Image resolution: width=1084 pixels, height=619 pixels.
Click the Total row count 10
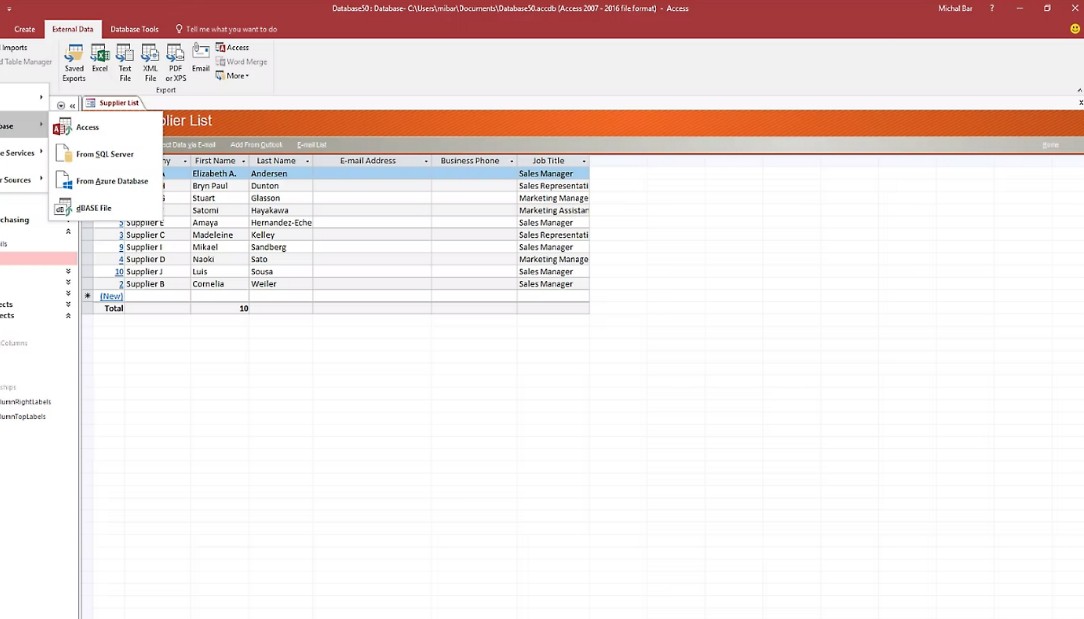pos(220,308)
